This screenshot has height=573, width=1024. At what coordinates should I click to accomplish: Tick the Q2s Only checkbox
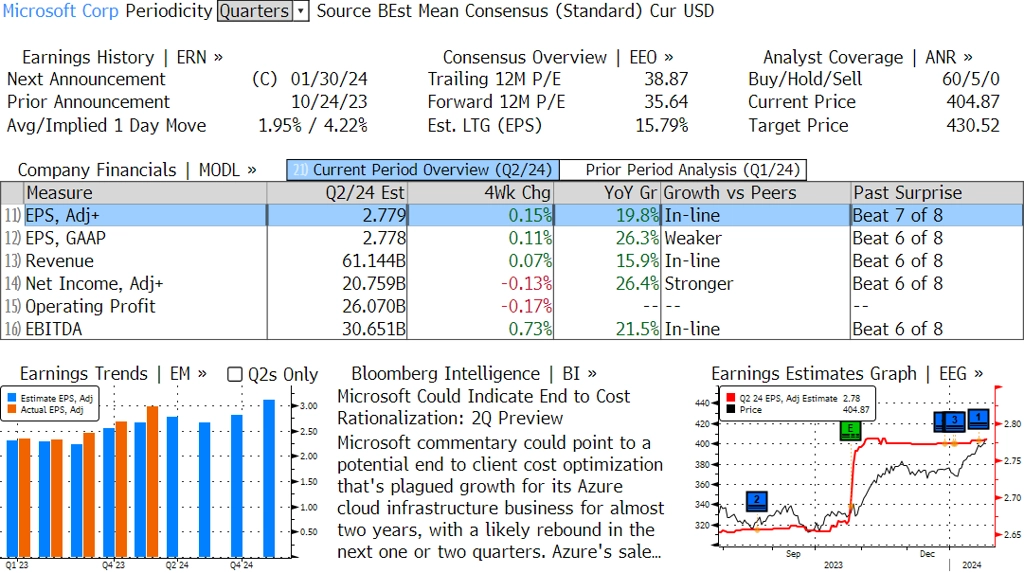click(x=234, y=374)
